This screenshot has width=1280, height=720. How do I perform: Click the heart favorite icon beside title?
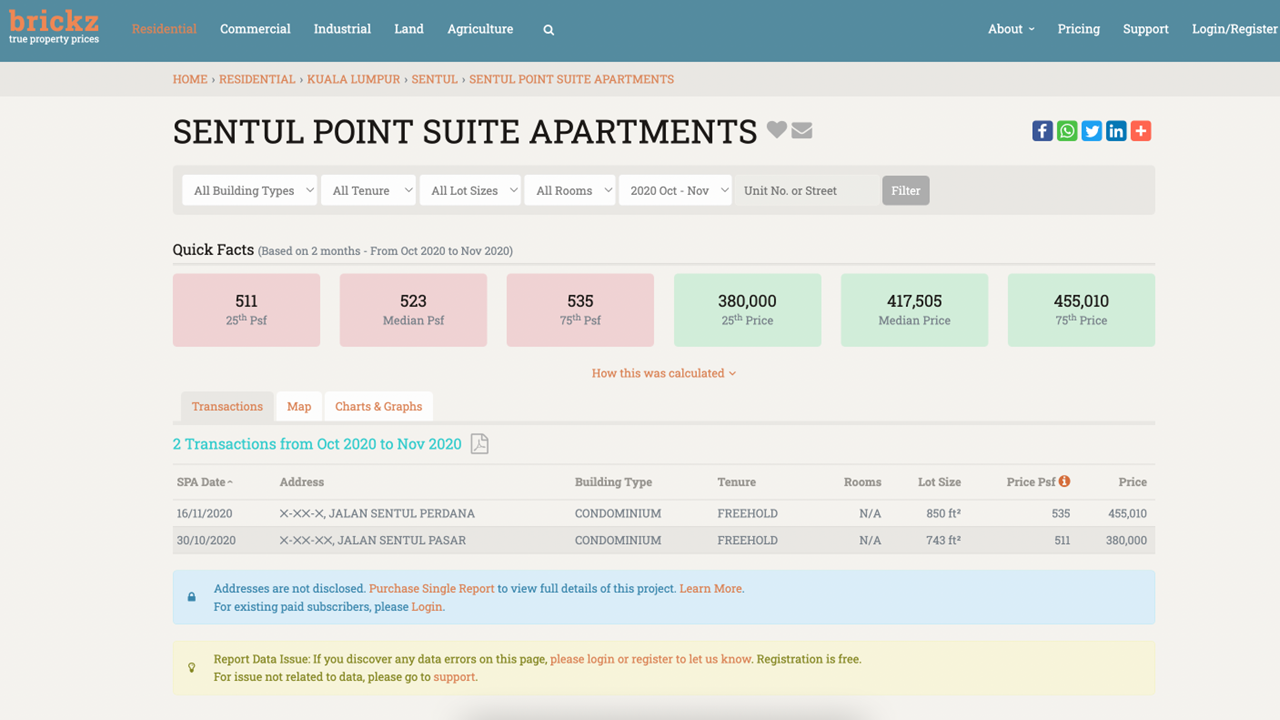777,130
